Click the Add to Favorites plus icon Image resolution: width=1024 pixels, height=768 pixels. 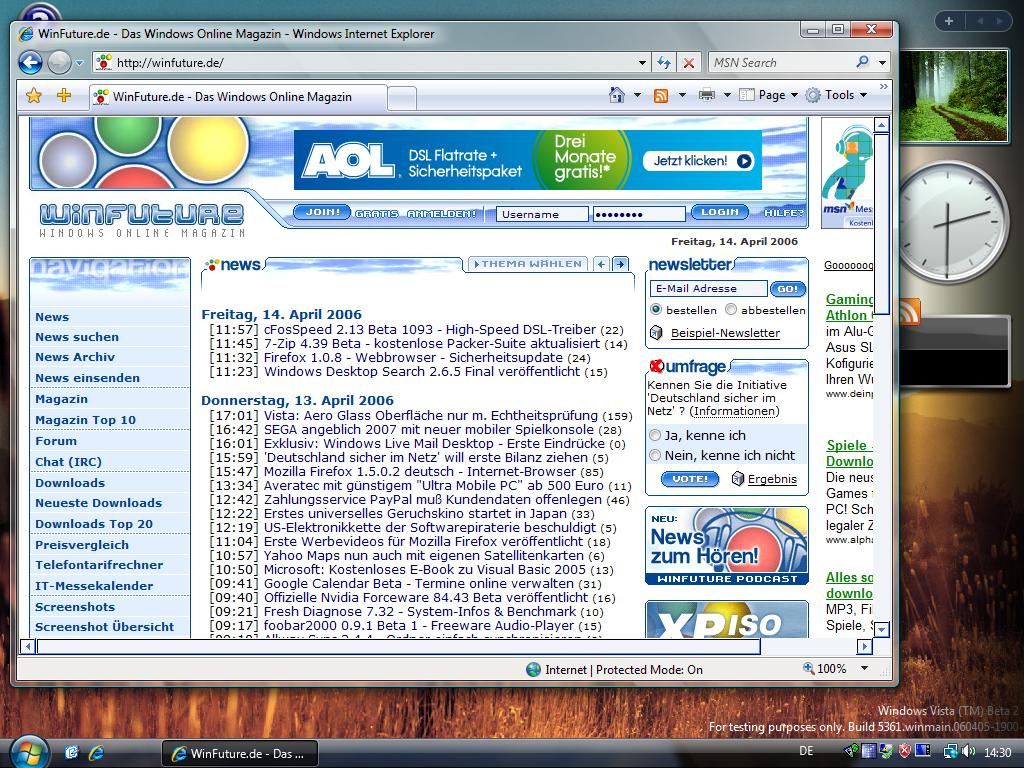point(63,96)
